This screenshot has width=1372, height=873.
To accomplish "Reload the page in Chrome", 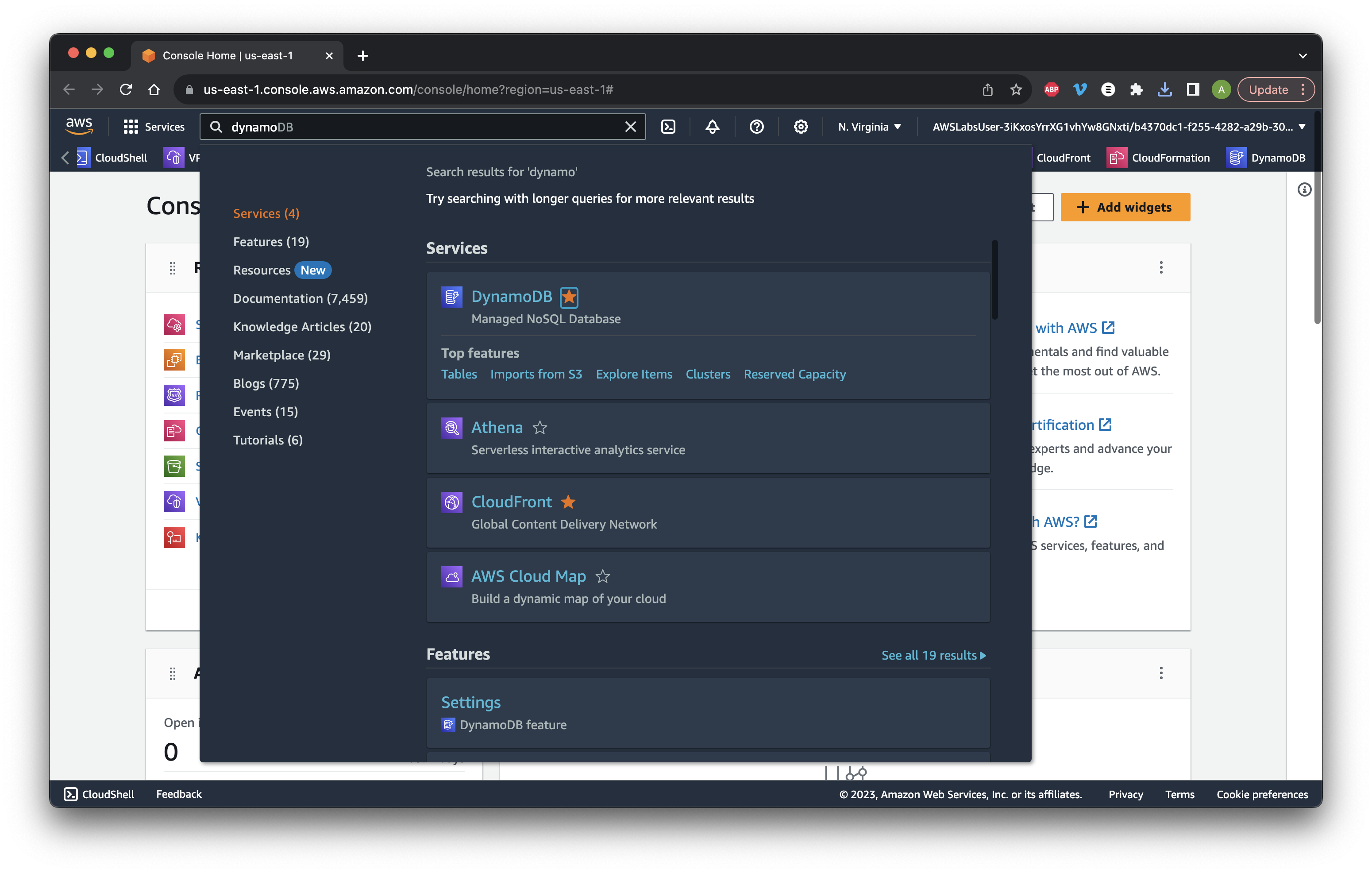I will click(125, 89).
